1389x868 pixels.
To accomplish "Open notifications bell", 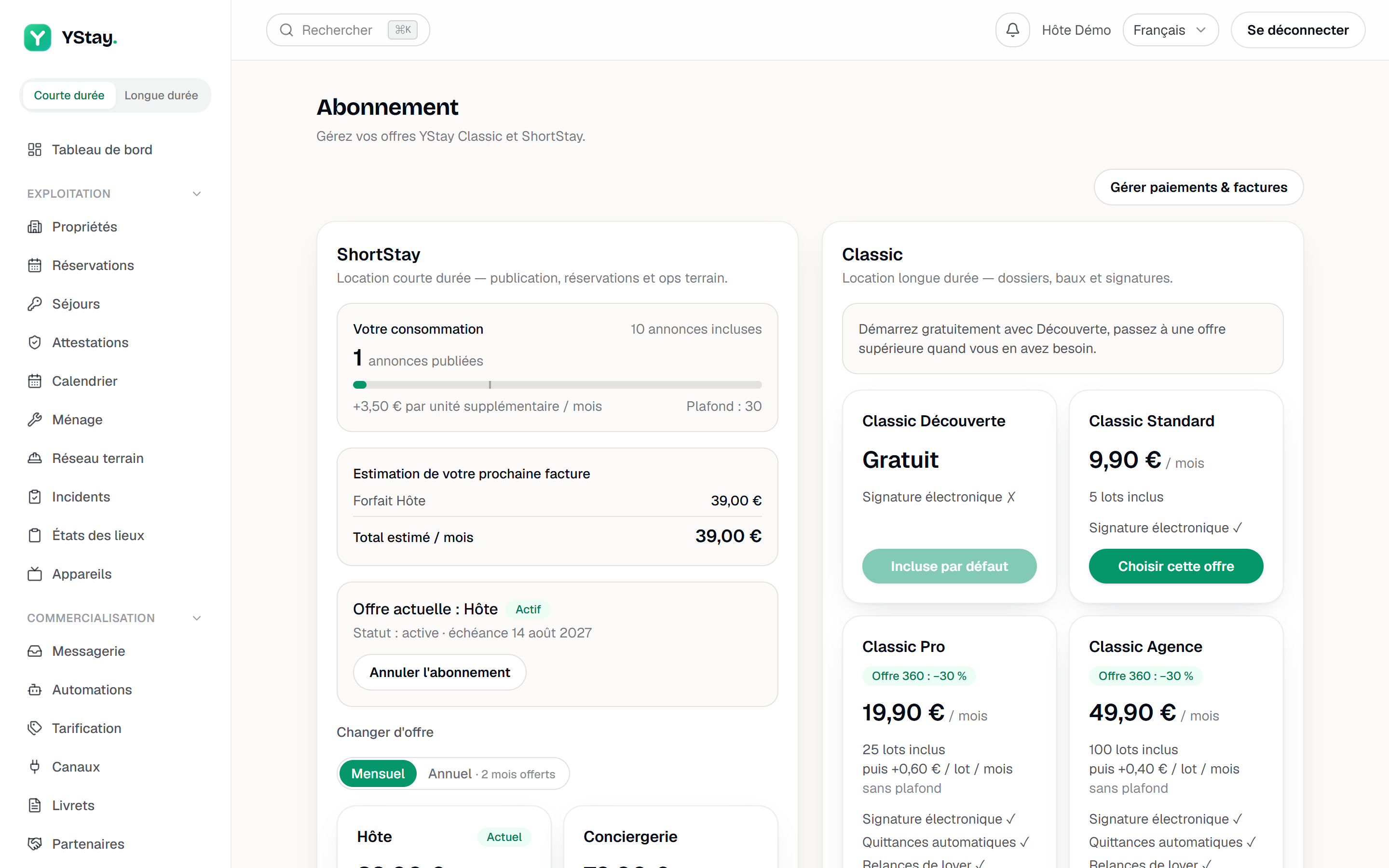I will click(x=1012, y=30).
